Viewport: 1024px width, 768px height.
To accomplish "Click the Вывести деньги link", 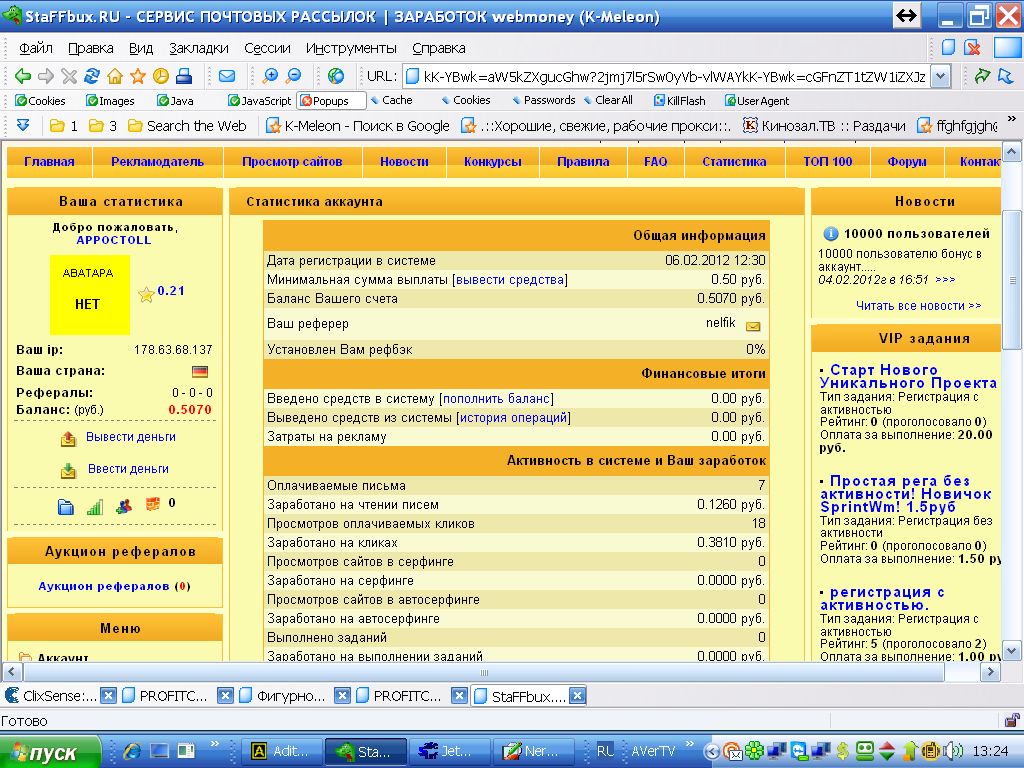I will click(x=131, y=437).
